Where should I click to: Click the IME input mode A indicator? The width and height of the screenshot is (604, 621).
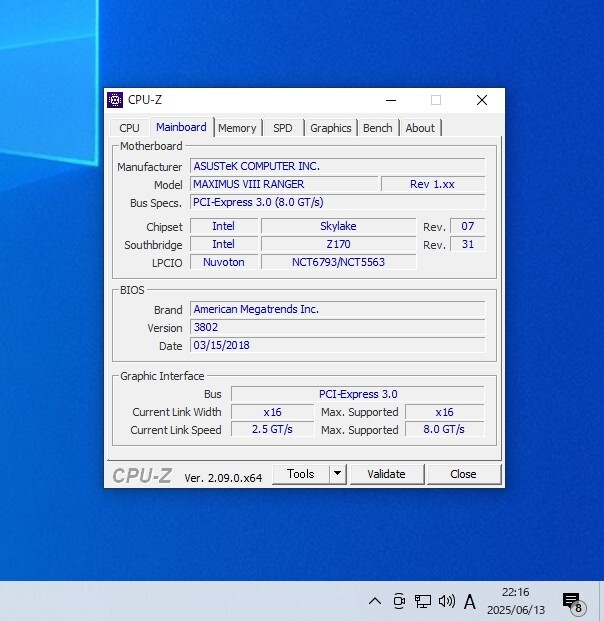pyautogui.click(x=470, y=602)
